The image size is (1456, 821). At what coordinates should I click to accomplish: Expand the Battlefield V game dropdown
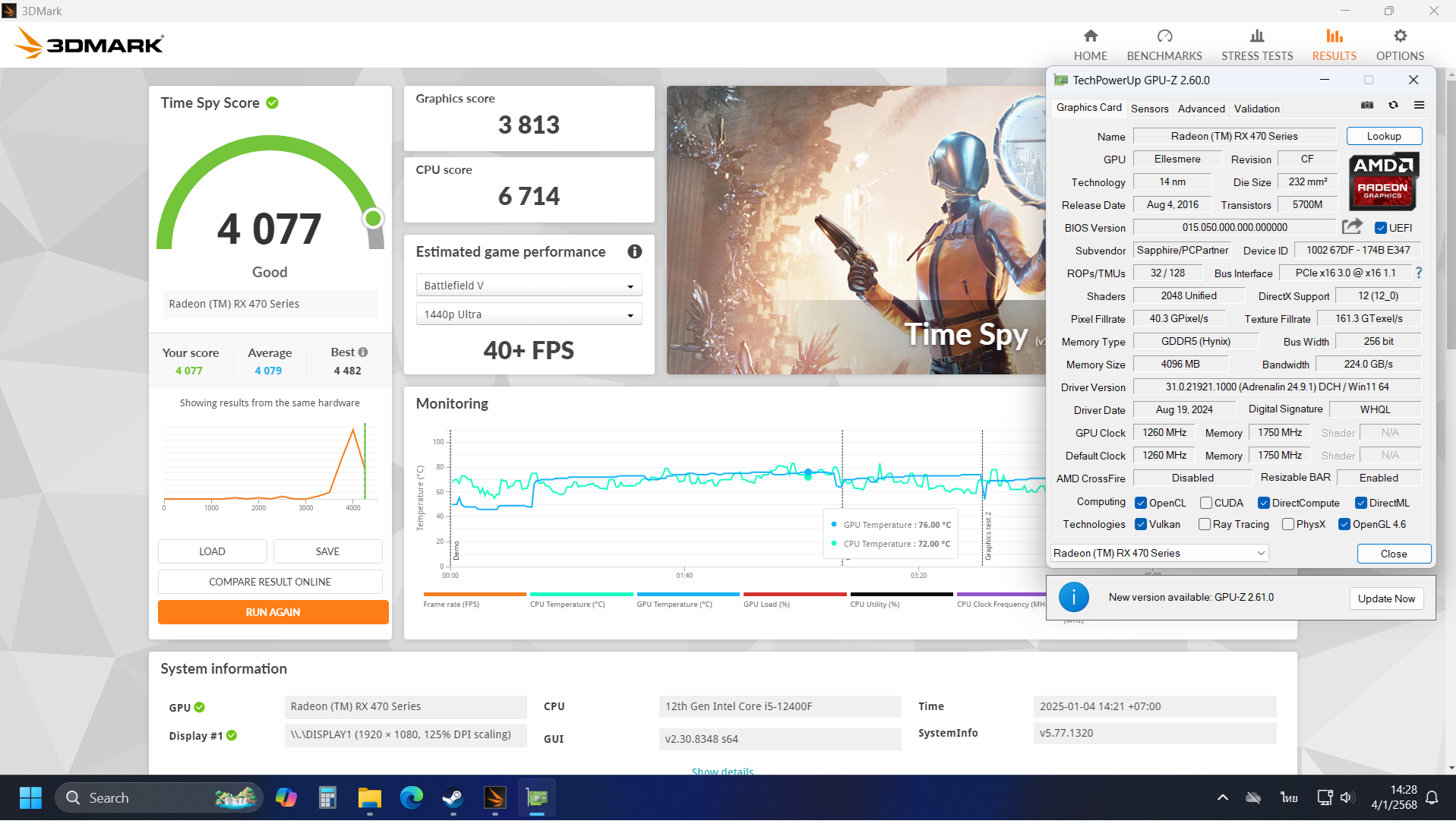tap(529, 286)
